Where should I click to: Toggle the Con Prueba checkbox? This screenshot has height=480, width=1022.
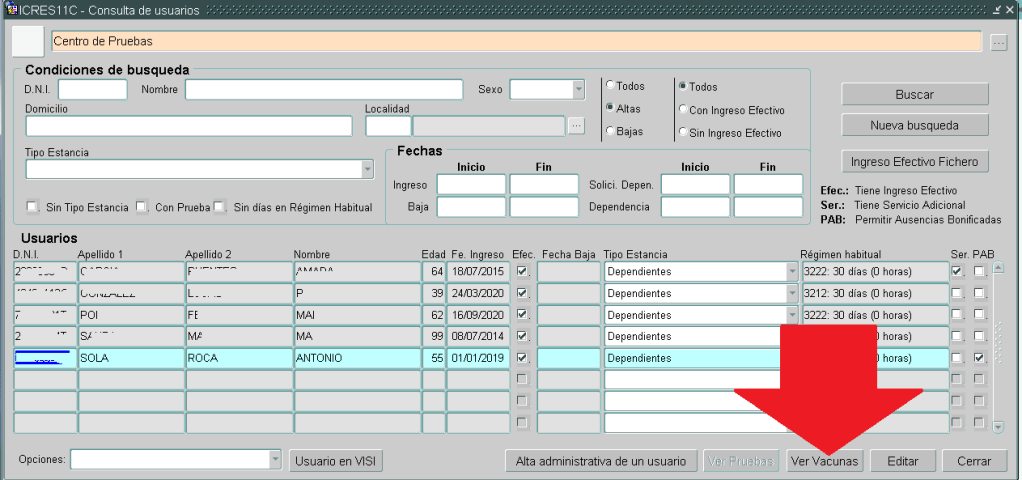pyautogui.click(x=141, y=207)
